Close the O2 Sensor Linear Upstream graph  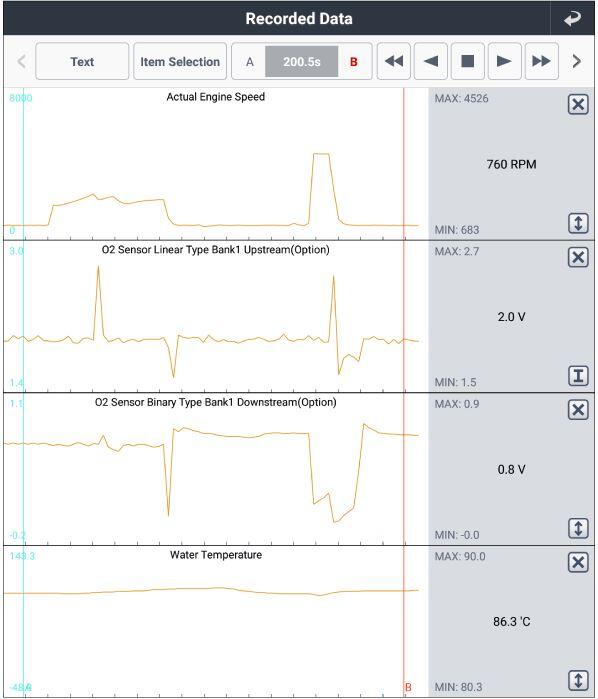click(x=578, y=257)
